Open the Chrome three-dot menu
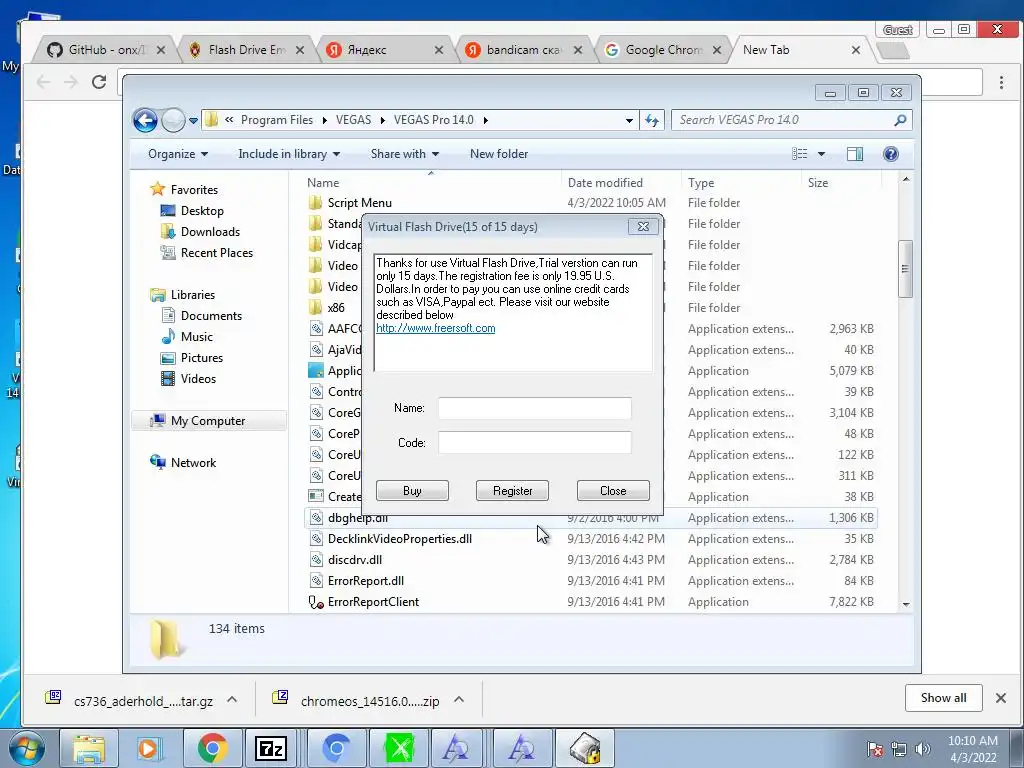Screen dimensions: 1024x768 [x=1001, y=82]
